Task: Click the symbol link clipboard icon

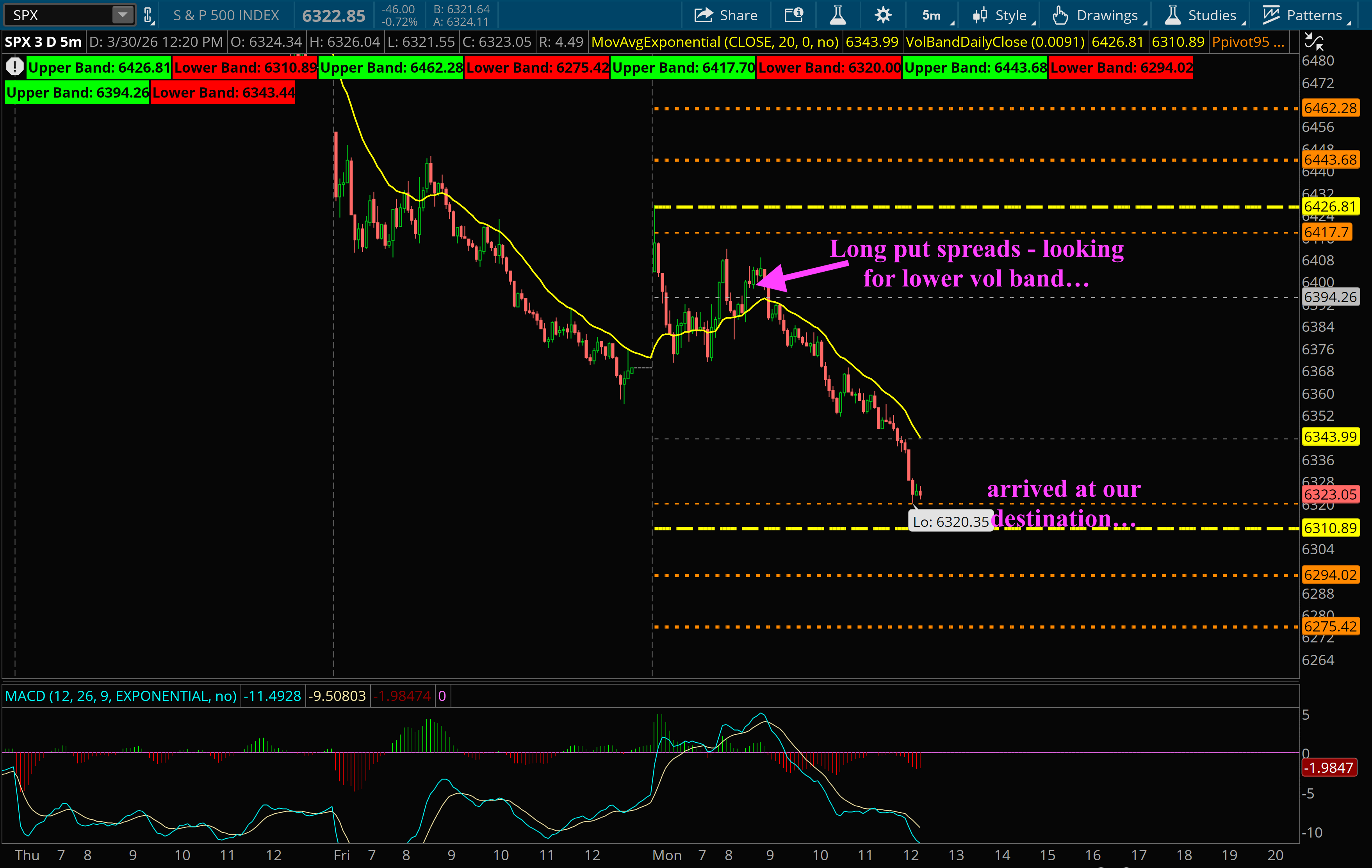Action: tap(148, 15)
